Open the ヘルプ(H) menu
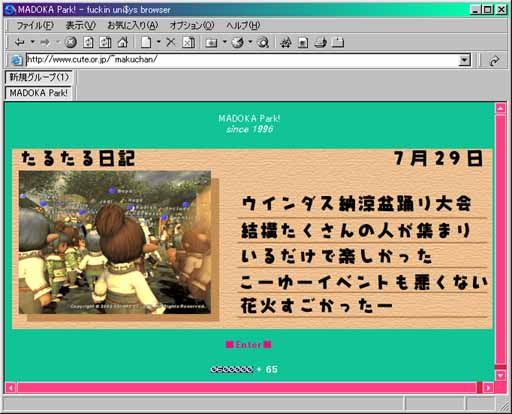The image size is (512, 414). [243, 25]
